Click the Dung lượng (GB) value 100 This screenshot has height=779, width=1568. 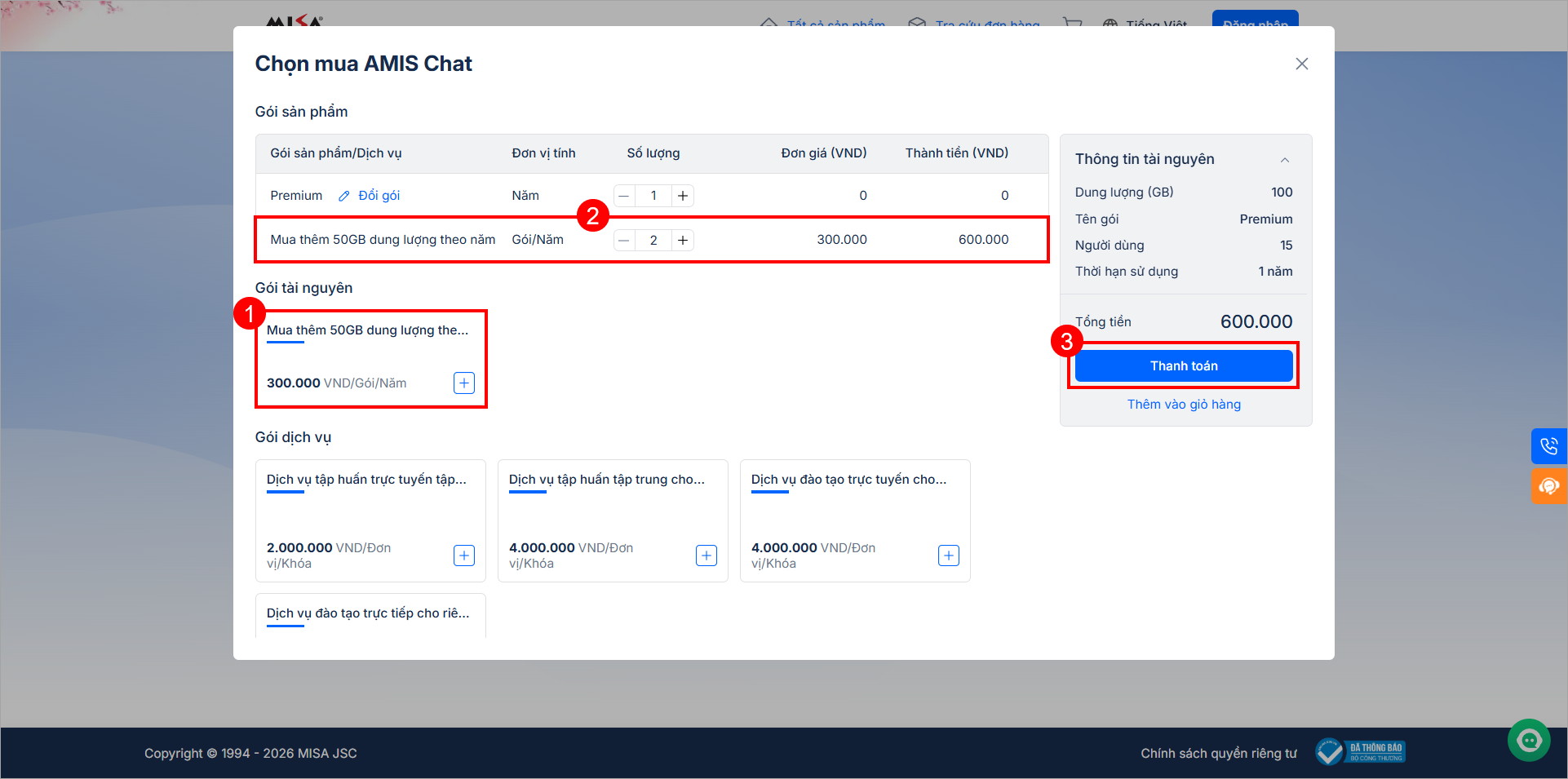coord(1282,193)
